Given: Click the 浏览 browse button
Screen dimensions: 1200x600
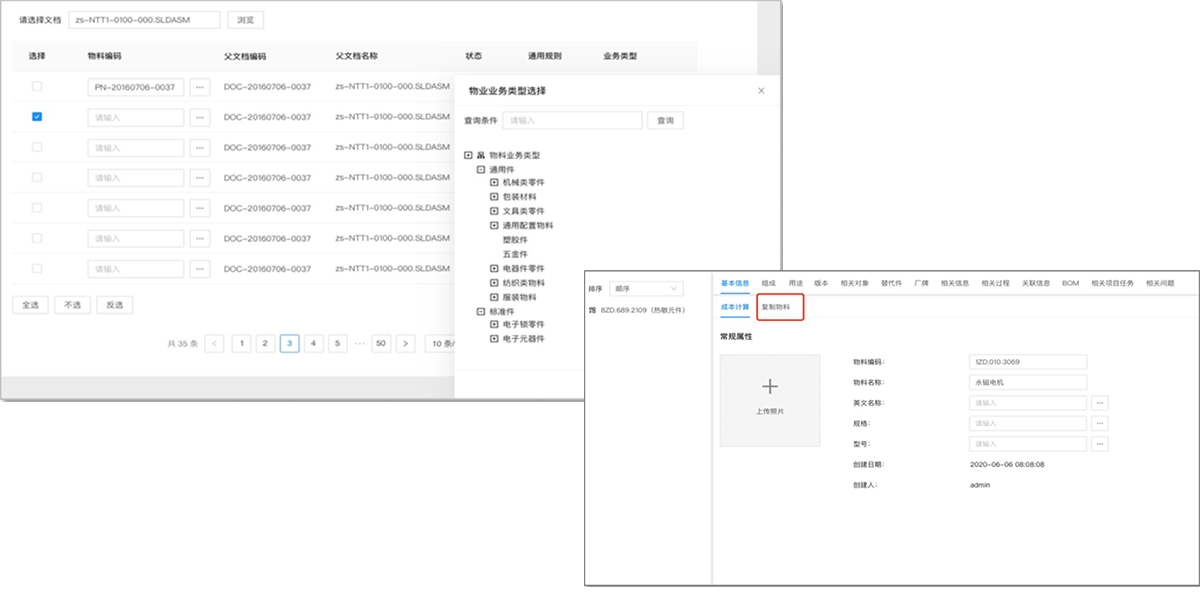Looking at the screenshot, I should coord(245,20).
